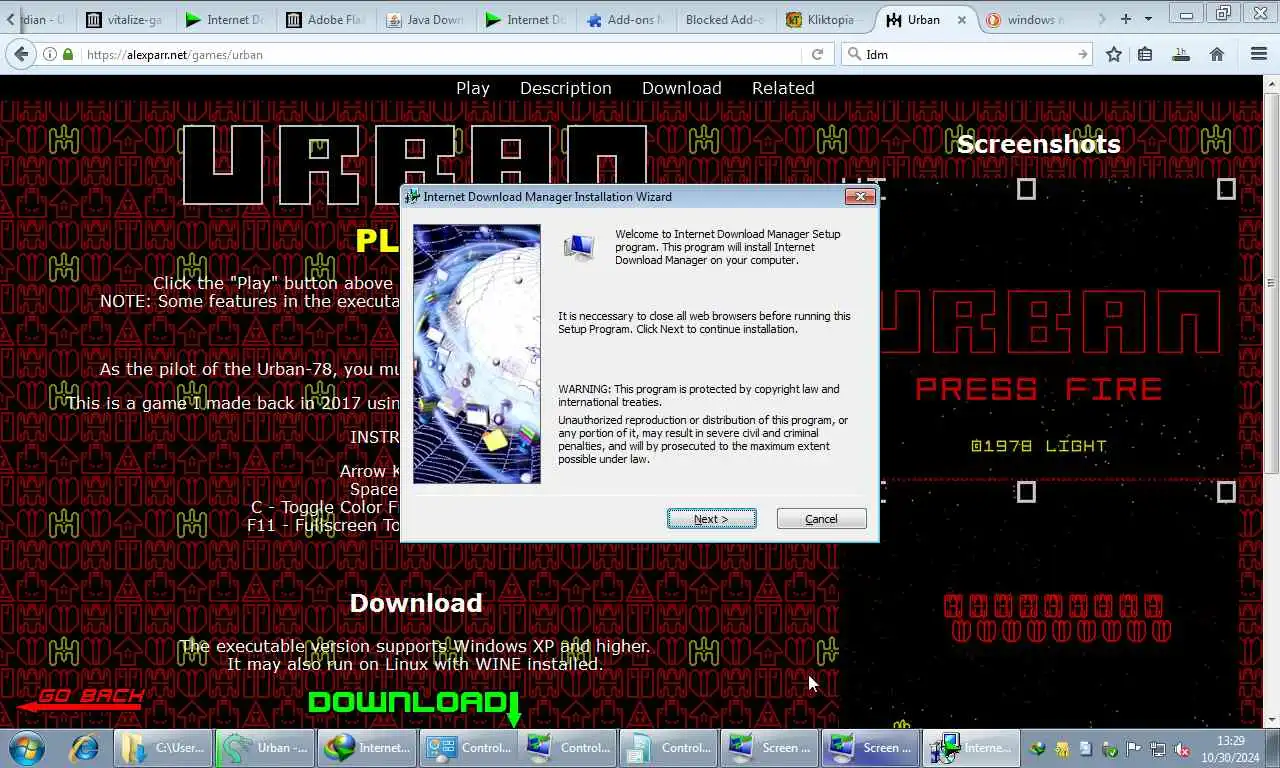Open the IDM installer taskbar button at right
The image size is (1280, 768).
point(971,748)
